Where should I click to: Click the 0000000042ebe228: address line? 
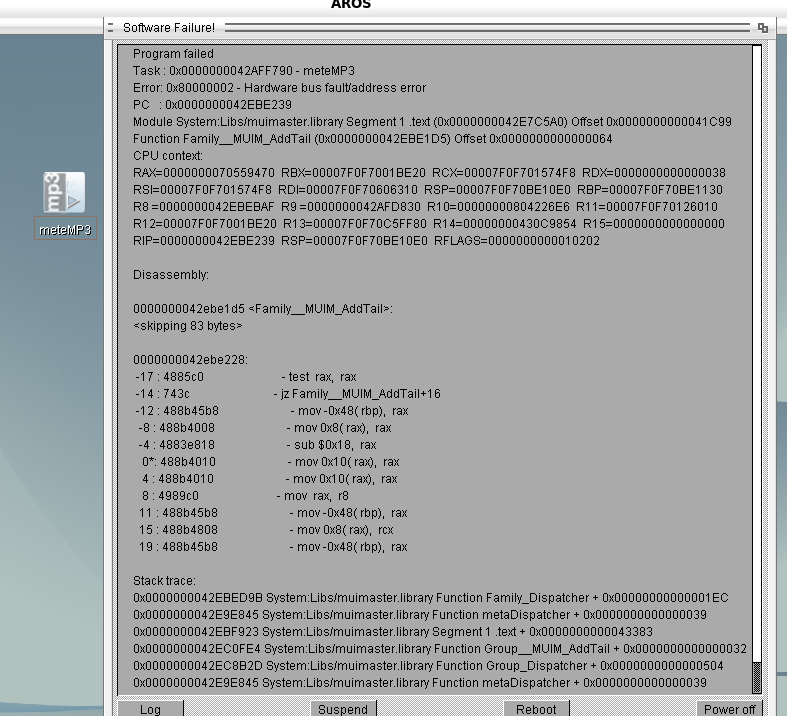[x=190, y=360]
